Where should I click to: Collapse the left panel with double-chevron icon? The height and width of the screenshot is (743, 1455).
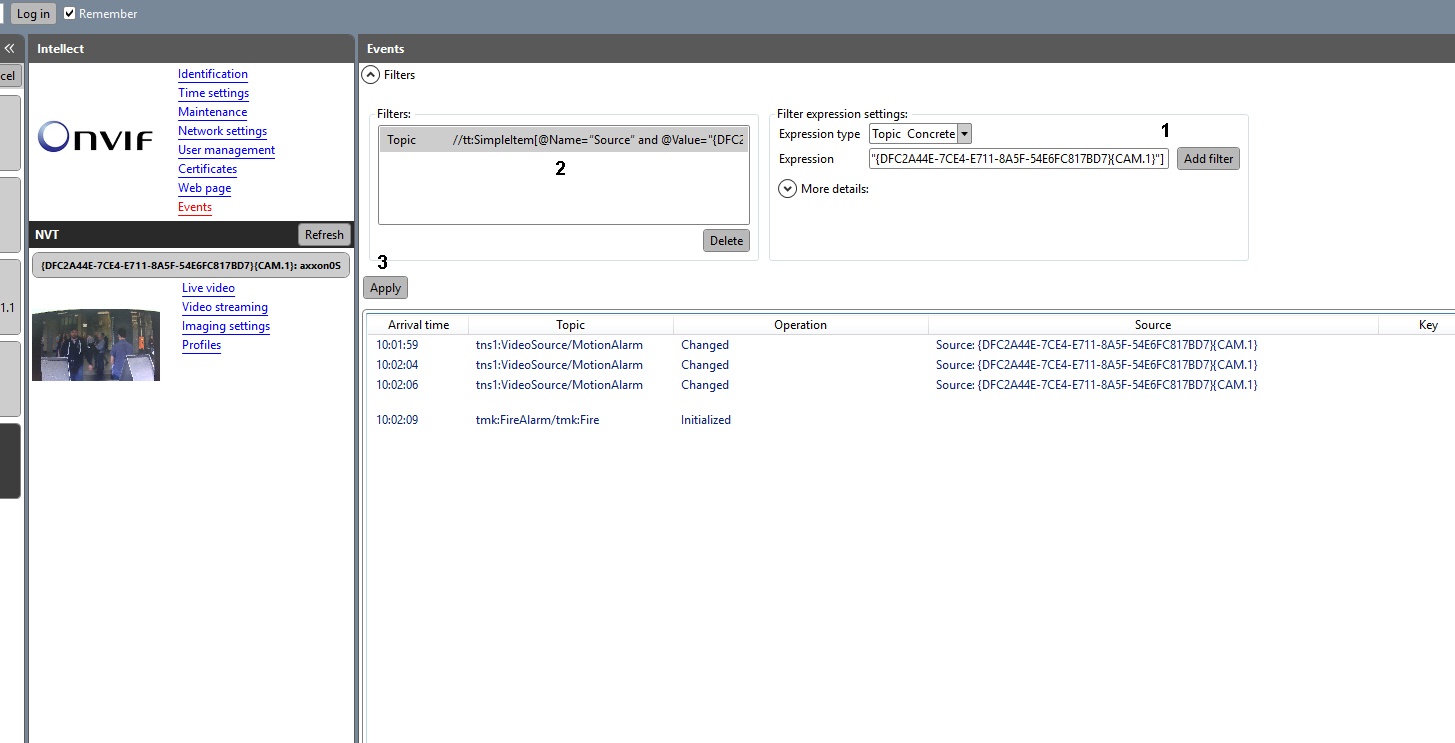pos(9,48)
